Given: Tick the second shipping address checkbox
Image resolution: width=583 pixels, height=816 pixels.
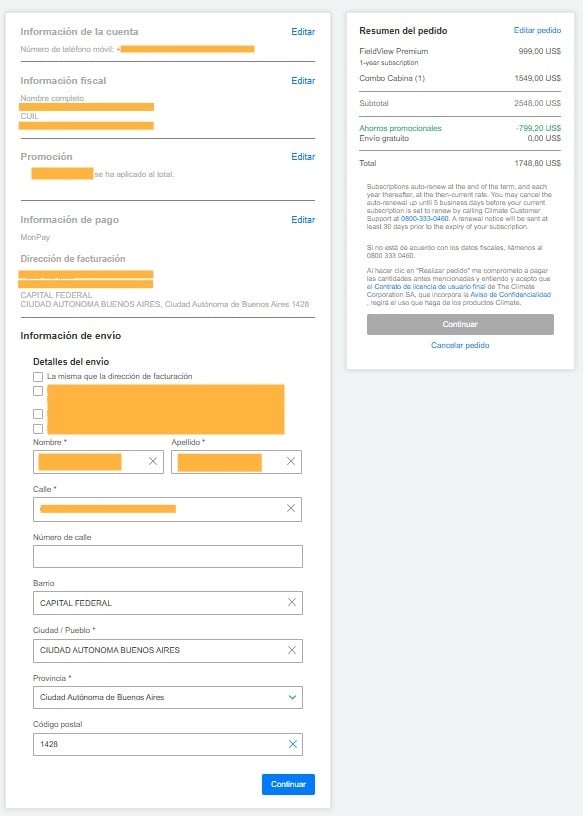Looking at the screenshot, I should (x=38, y=391).
